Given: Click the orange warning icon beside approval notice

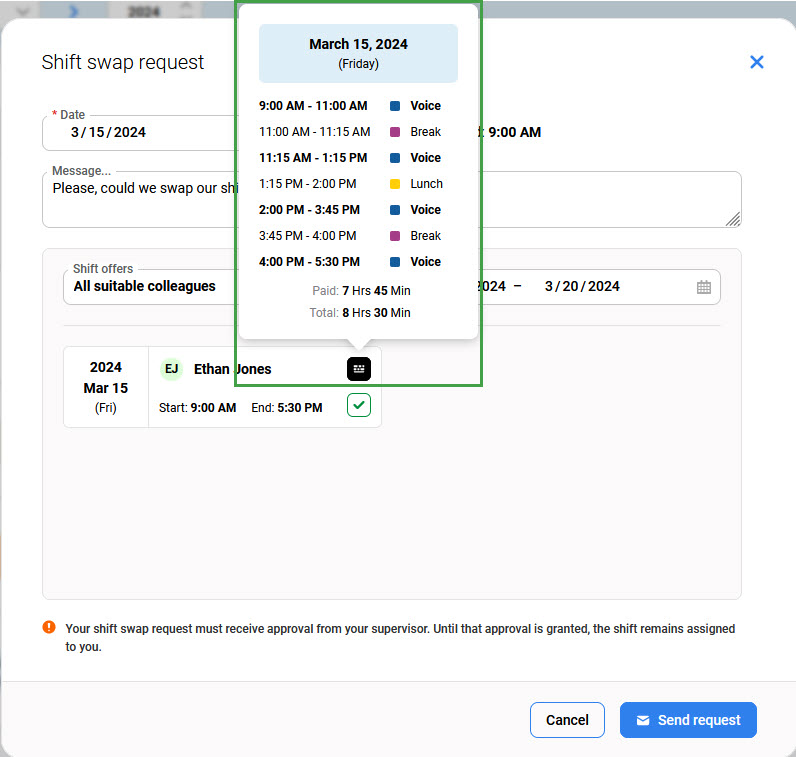Looking at the screenshot, I should coord(49,628).
